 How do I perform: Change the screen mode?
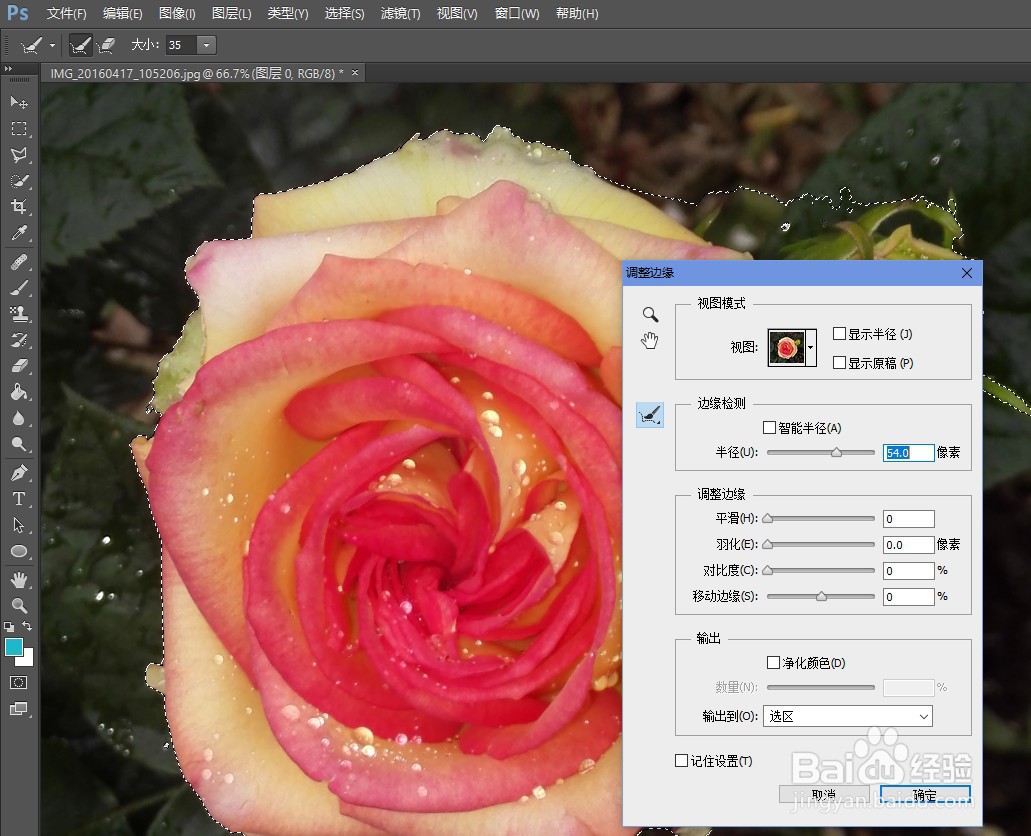click(x=18, y=709)
